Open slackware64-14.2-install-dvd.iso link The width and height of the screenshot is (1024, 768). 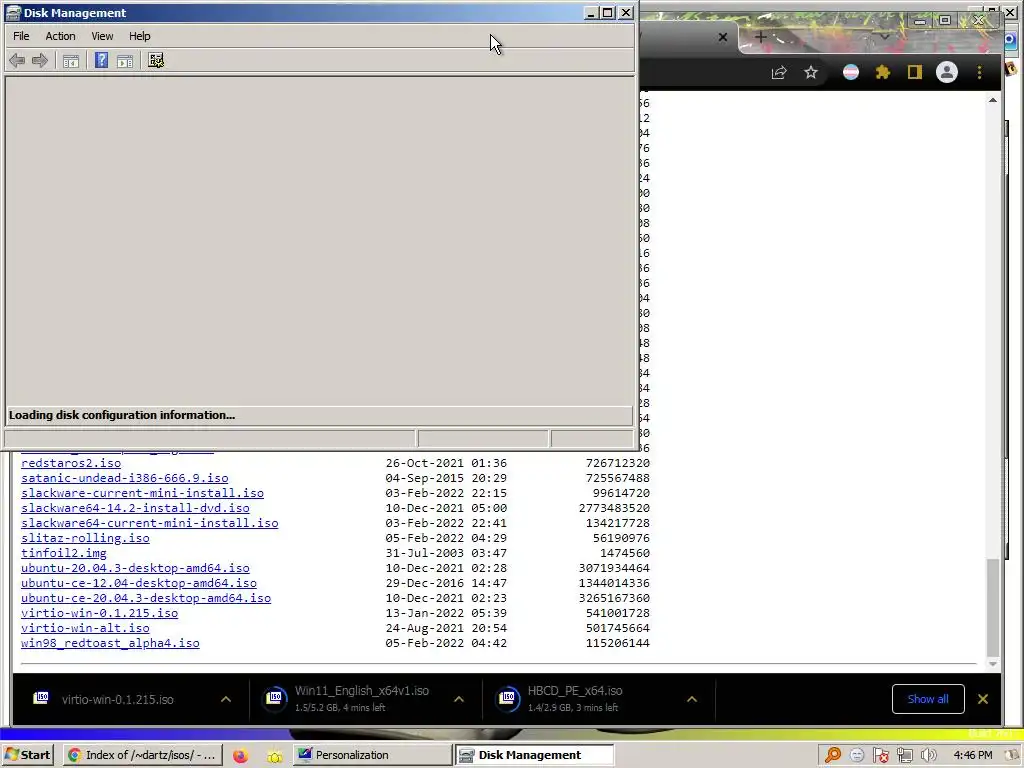(x=135, y=508)
